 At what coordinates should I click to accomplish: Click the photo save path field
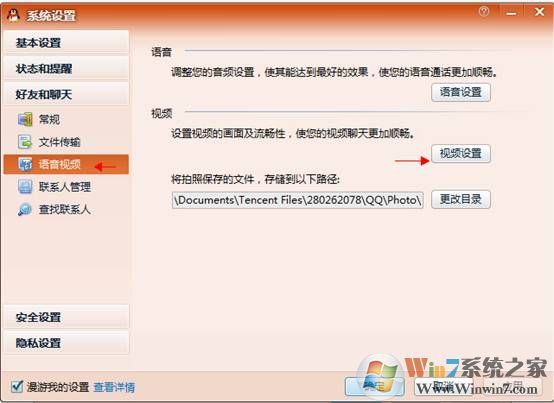[x=298, y=200]
